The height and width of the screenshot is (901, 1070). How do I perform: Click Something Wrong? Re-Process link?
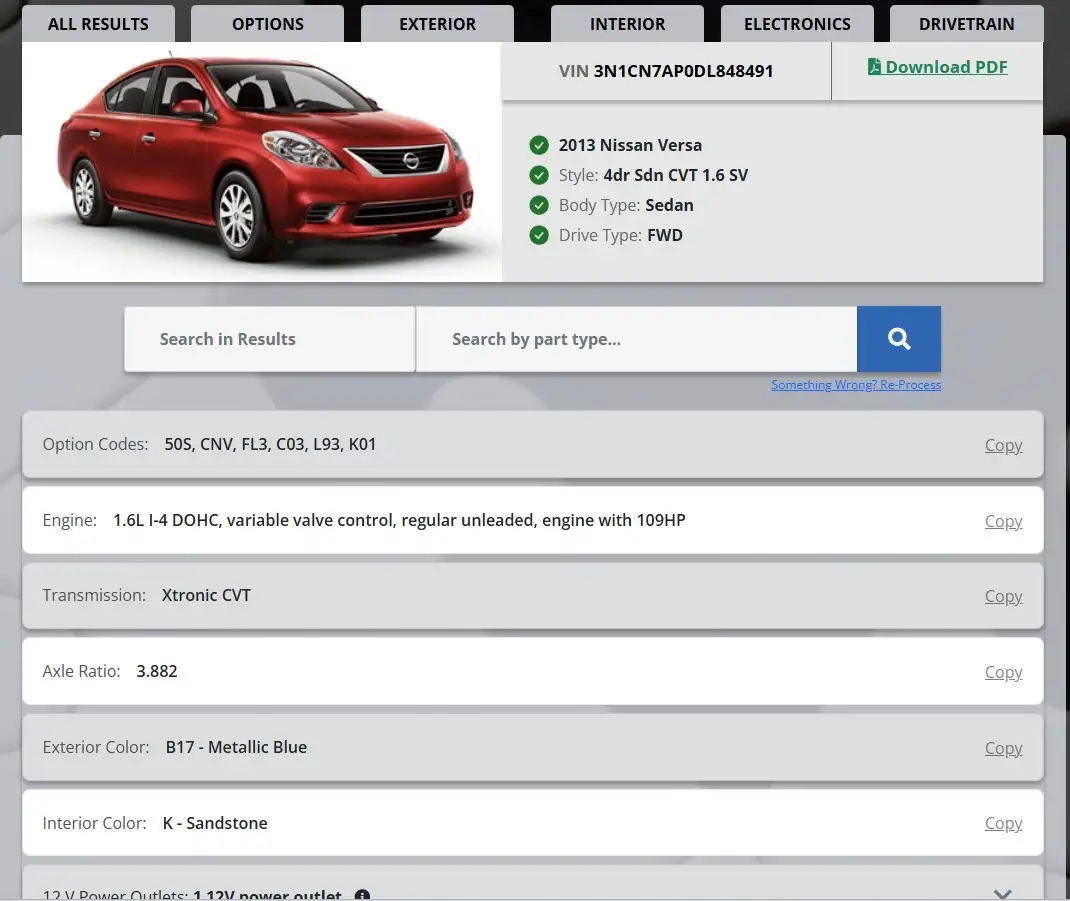click(x=856, y=384)
